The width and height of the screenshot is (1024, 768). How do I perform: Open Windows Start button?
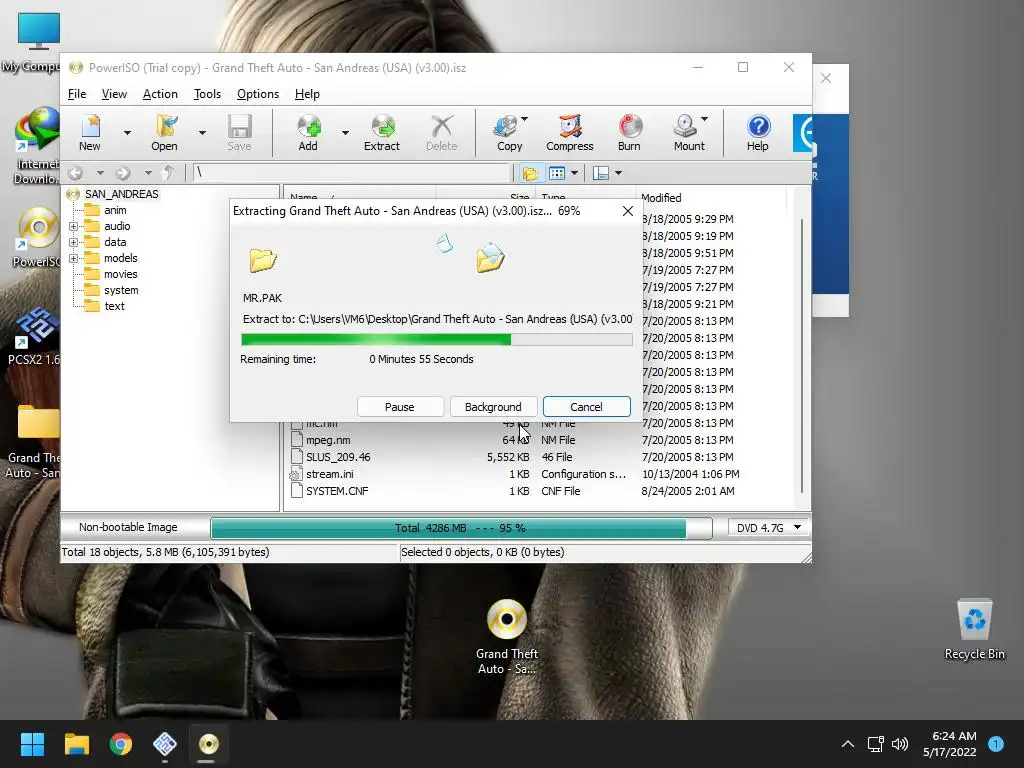coord(33,744)
